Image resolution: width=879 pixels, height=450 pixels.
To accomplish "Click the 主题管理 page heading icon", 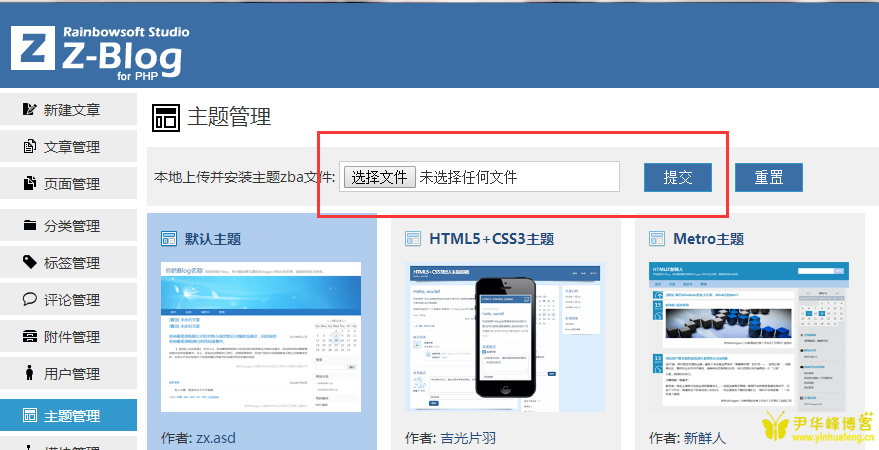I will tap(166, 118).
